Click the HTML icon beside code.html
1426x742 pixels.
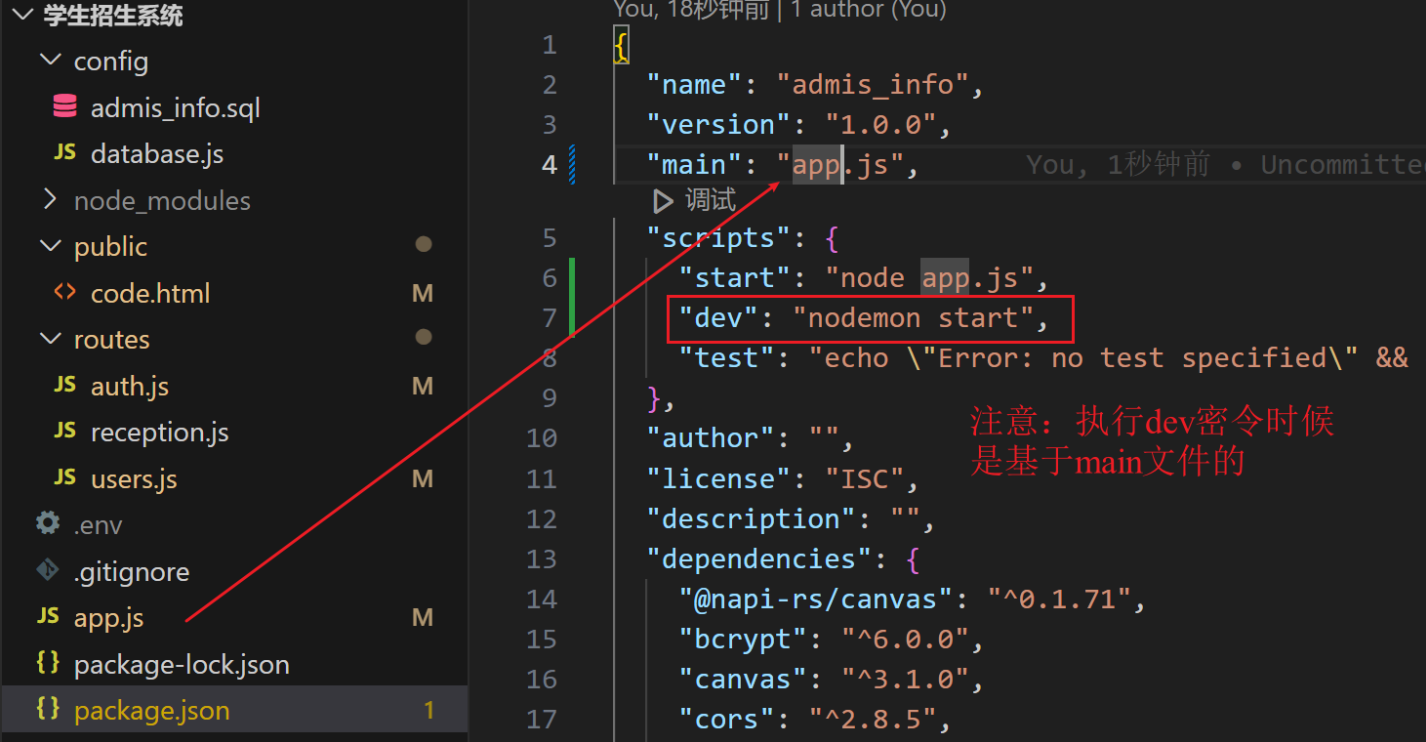[65, 293]
